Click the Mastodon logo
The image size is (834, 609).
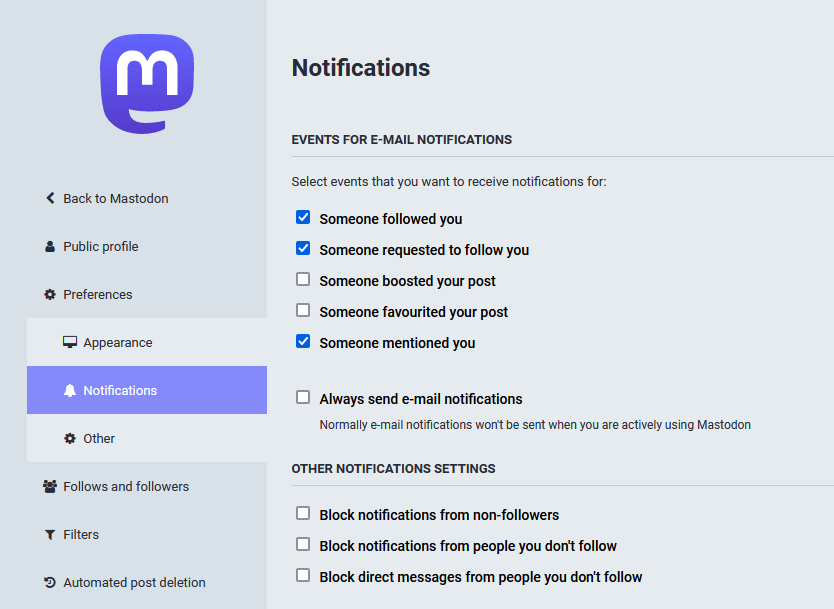pyautogui.click(x=147, y=84)
